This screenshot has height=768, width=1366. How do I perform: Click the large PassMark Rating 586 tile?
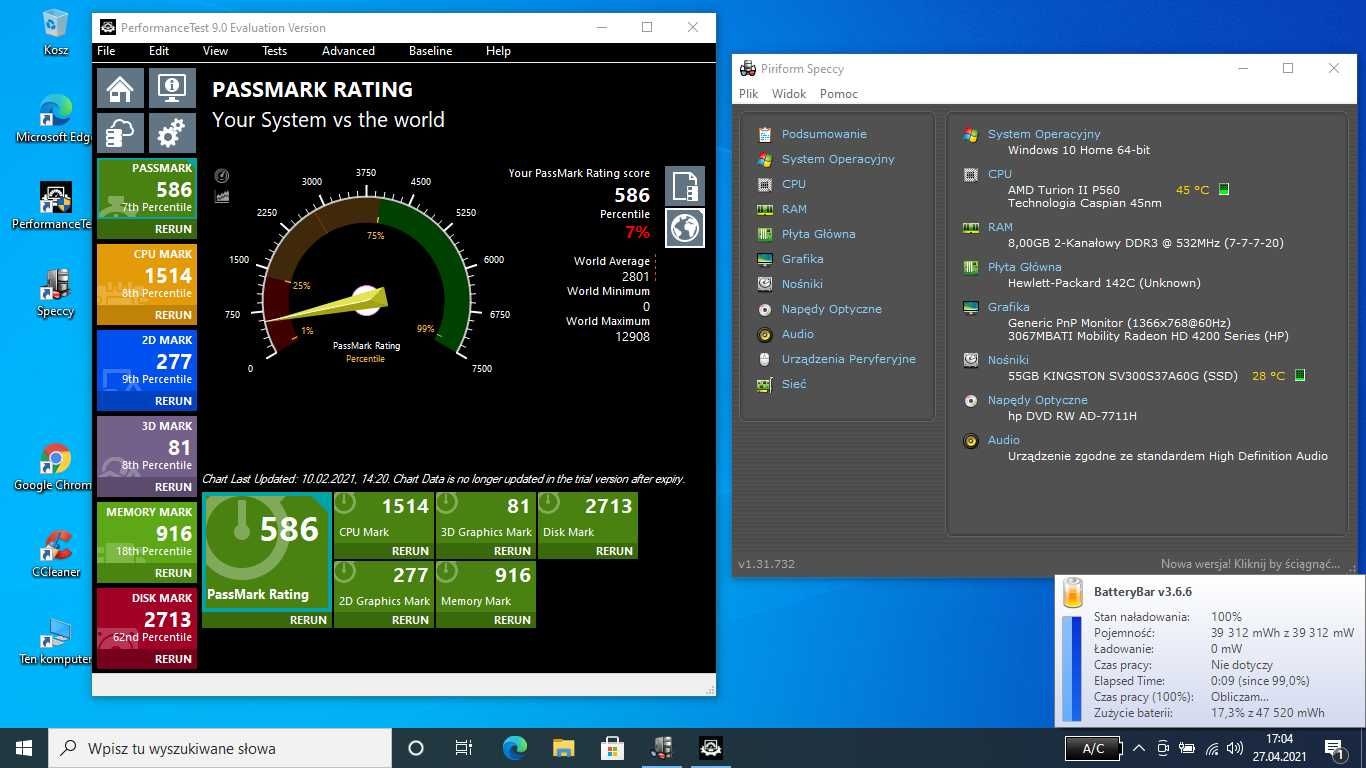pyautogui.click(x=267, y=551)
